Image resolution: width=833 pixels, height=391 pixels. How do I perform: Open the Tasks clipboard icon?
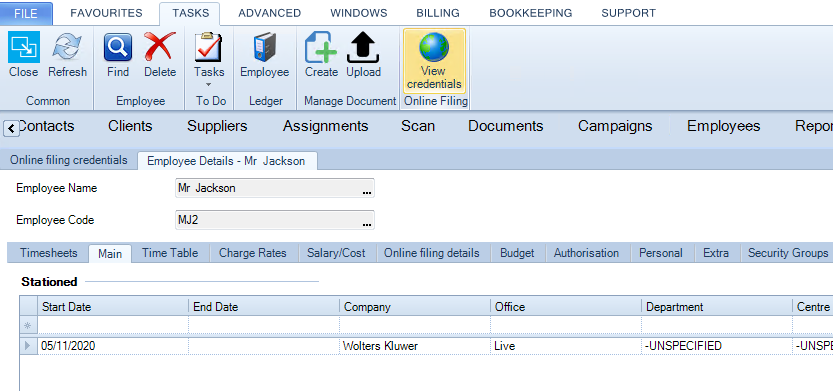(x=209, y=47)
